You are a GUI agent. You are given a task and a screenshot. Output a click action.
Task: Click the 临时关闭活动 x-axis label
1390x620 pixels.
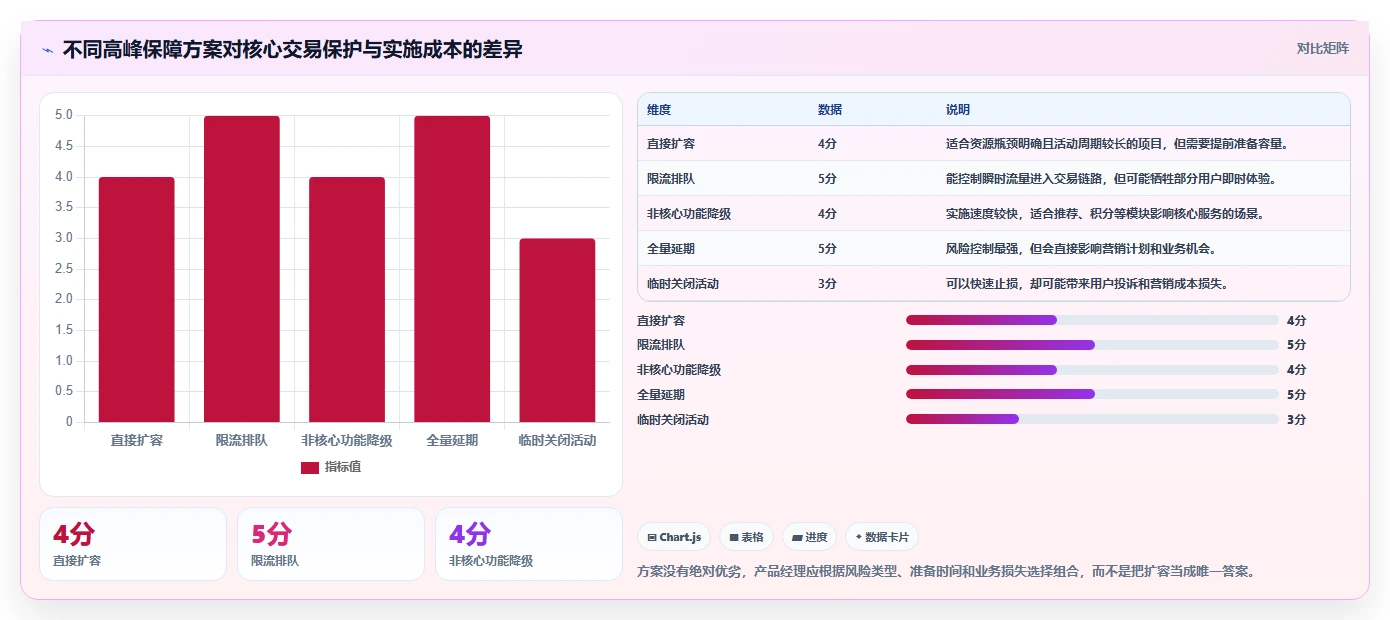click(x=557, y=440)
